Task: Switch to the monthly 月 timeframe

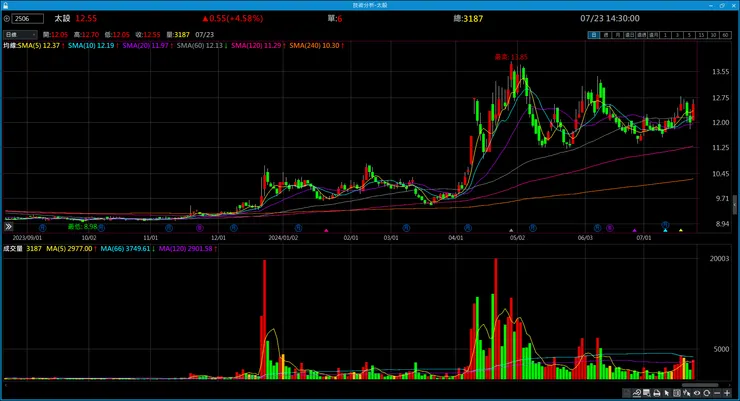Action: (617, 35)
